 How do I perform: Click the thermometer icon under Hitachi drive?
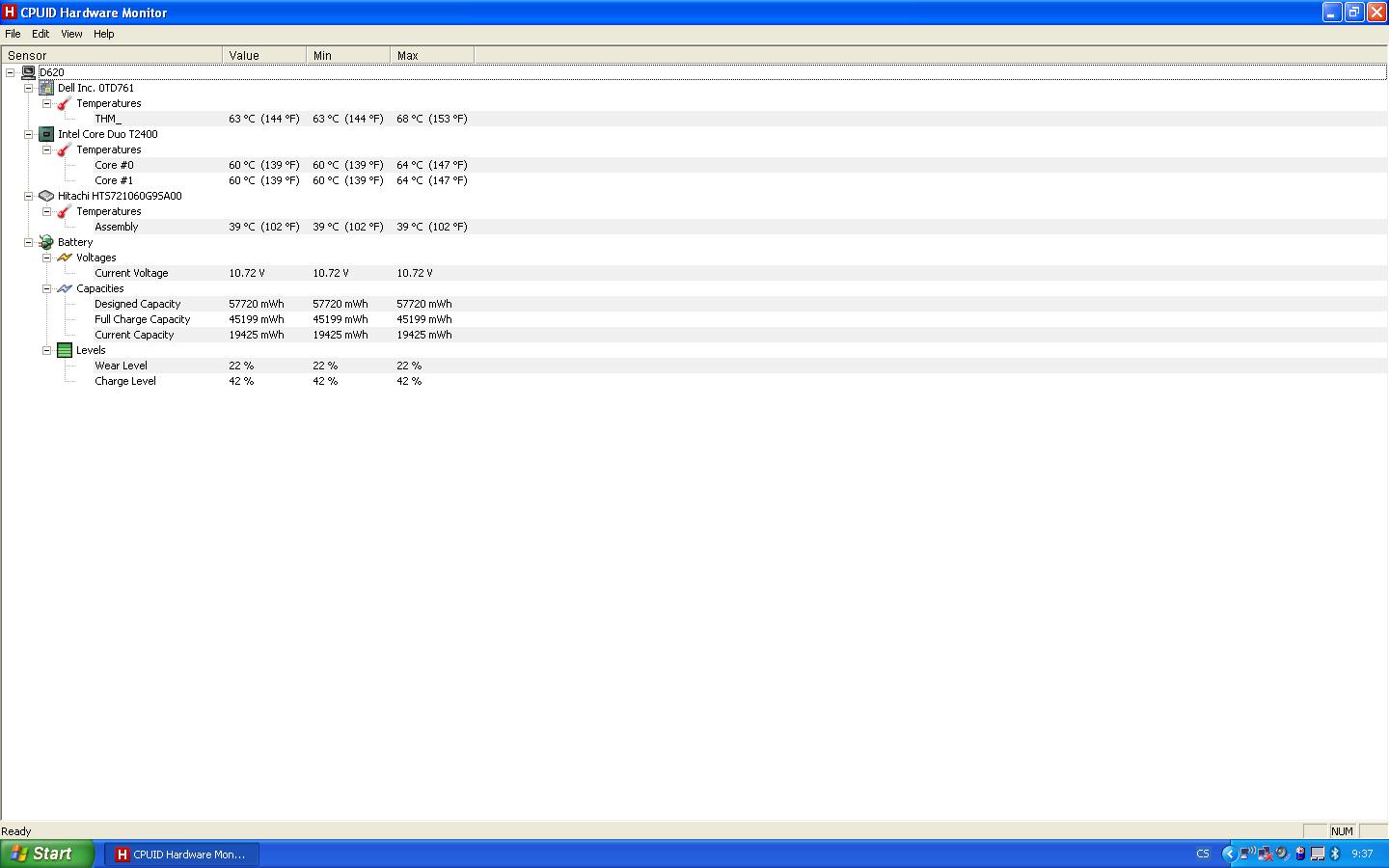click(x=65, y=211)
